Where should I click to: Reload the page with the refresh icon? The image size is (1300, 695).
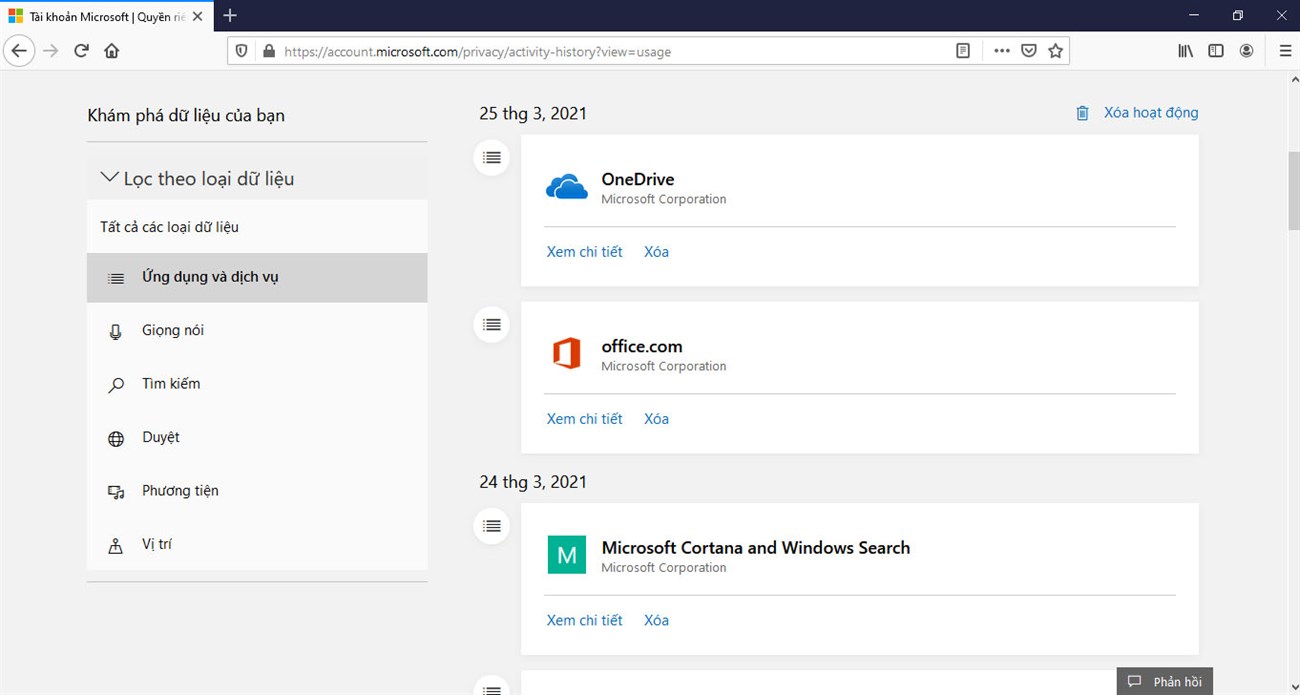pyautogui.click(x=81, y=51)
